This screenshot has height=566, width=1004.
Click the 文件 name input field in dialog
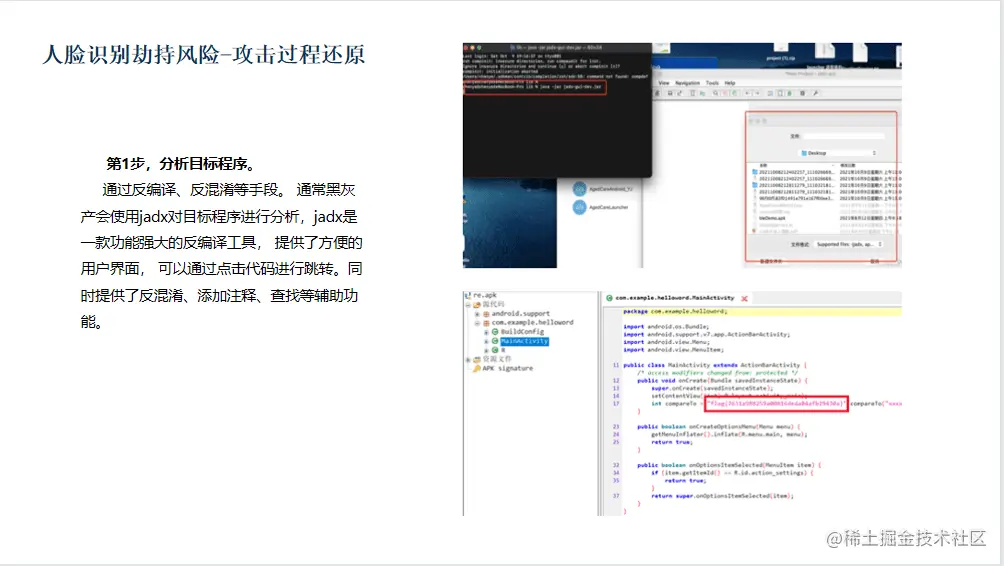(x=844, y=136)
